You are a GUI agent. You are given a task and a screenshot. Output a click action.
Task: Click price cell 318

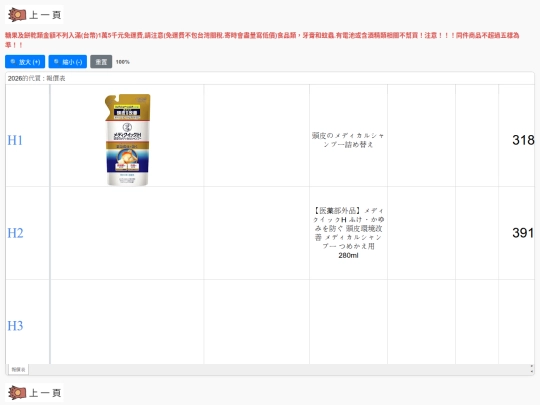pos(516,136)
